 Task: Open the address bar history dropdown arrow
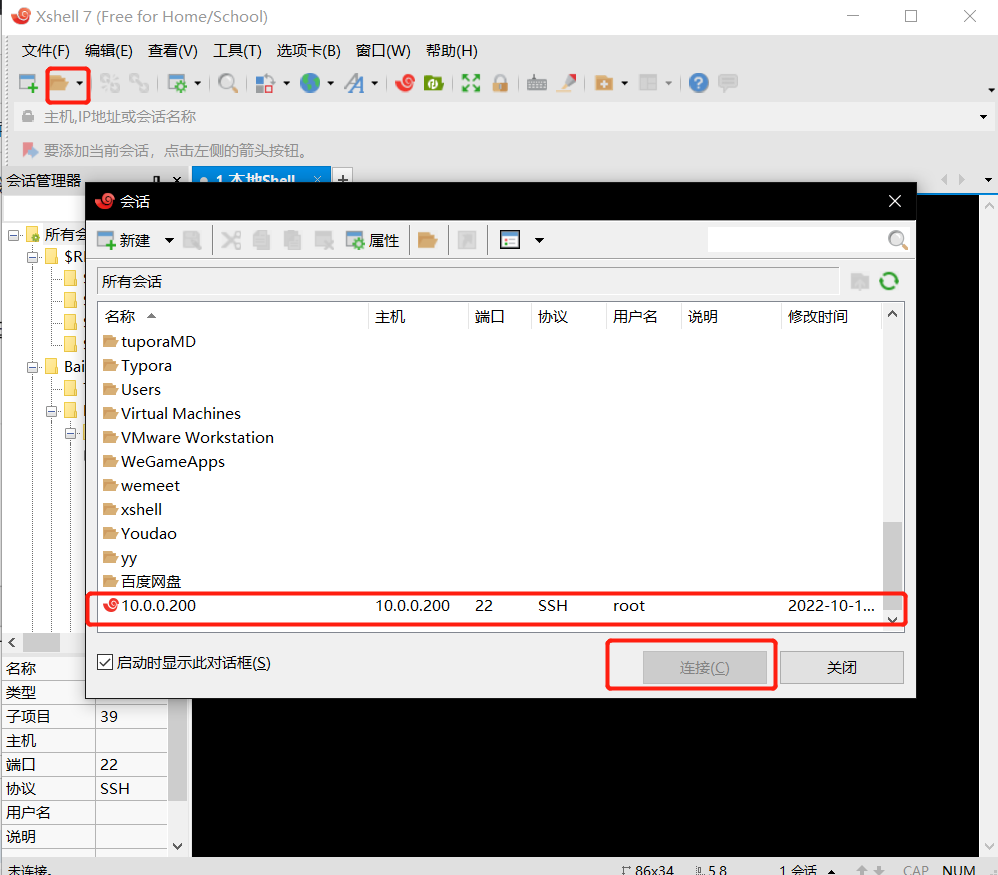(983, 116)
